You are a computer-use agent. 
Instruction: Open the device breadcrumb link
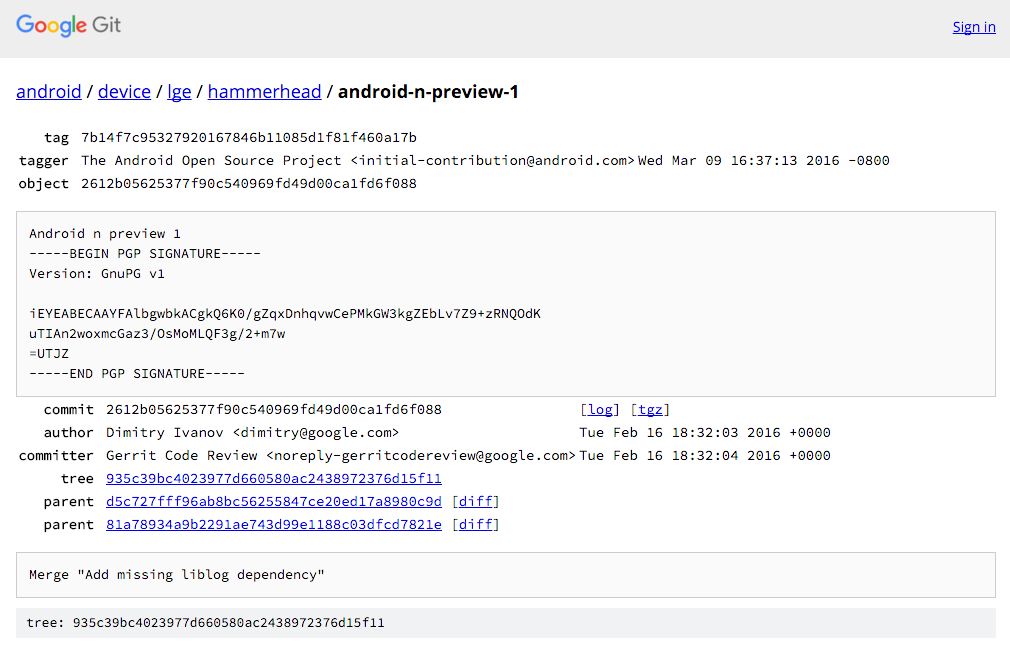tap(124, 91)
